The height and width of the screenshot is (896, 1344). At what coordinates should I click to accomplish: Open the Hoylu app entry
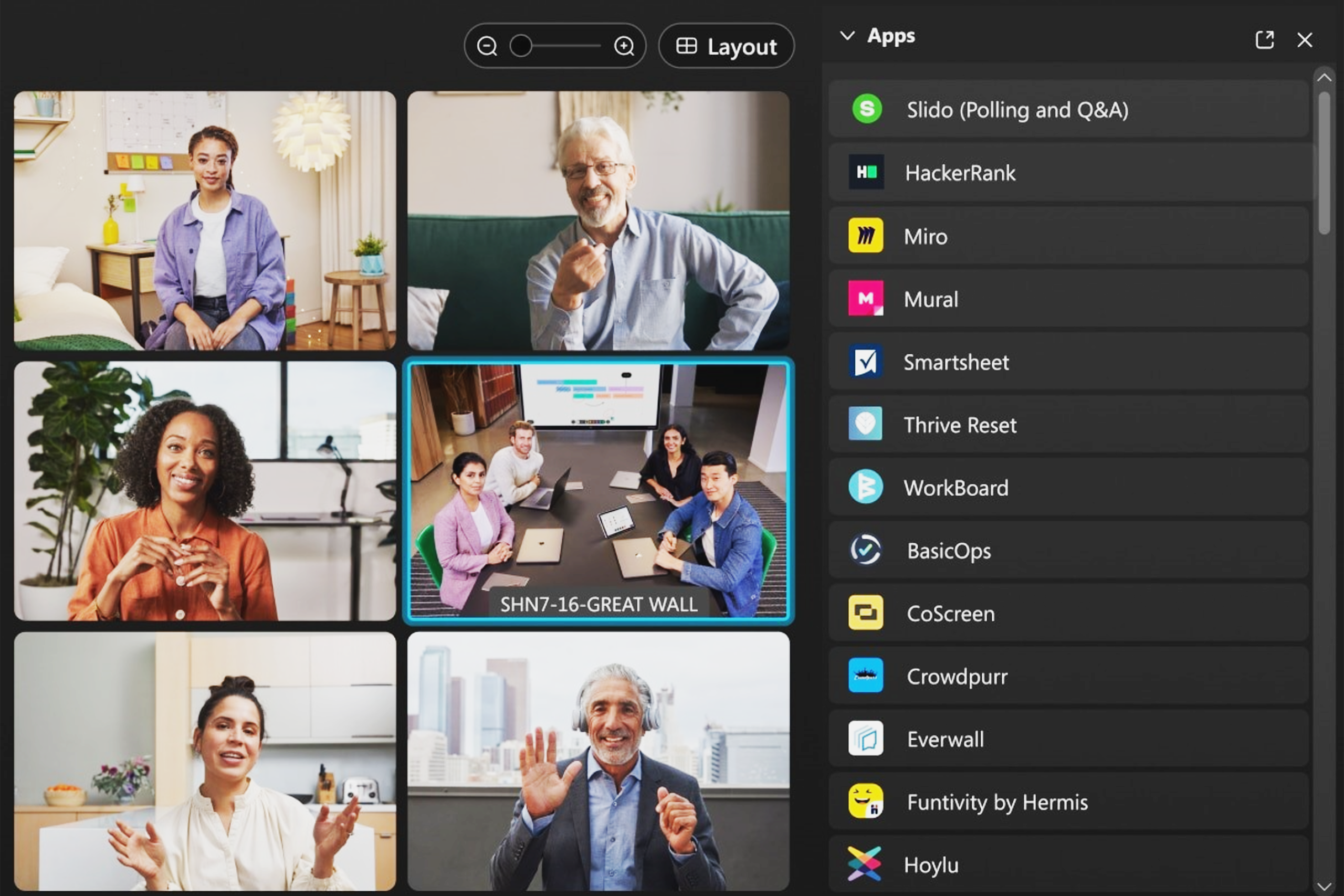[1068, 863]
